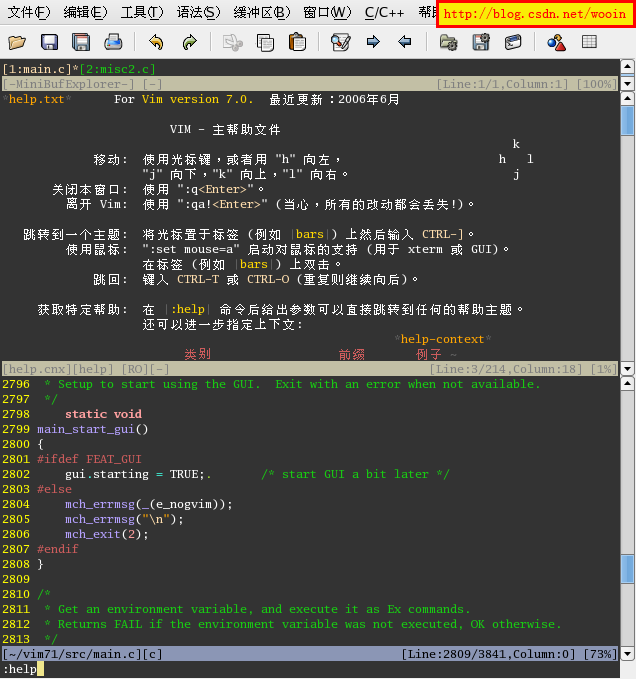Follow the yellow bars tag link
The height and width of the screenshot is (679, 636).
click(x=311, y=234)
